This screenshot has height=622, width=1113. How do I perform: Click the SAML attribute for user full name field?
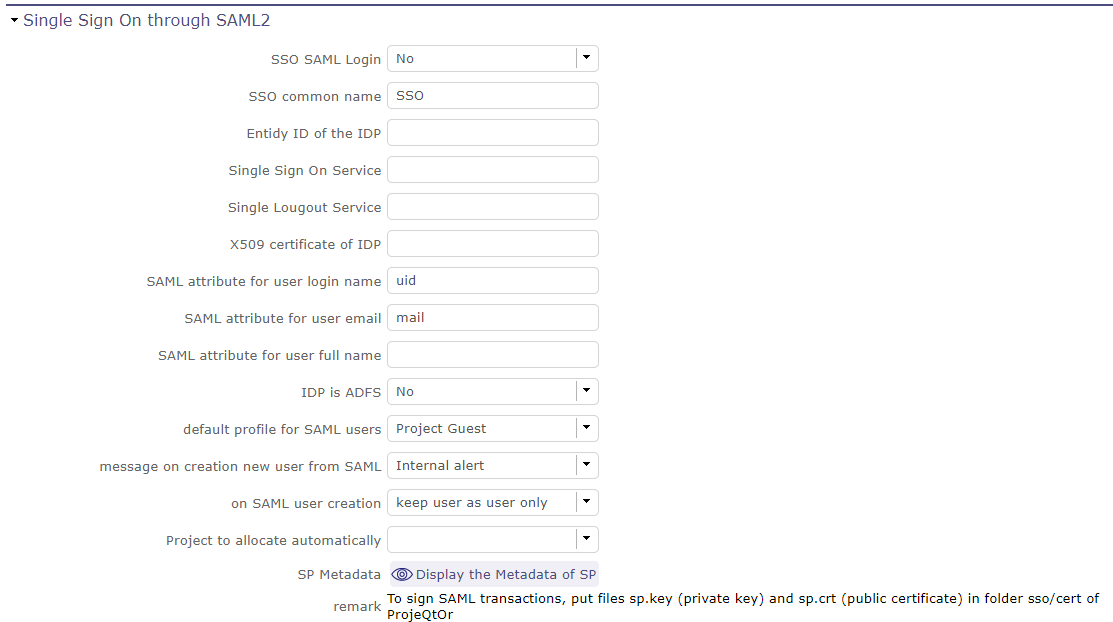(492, 354)
